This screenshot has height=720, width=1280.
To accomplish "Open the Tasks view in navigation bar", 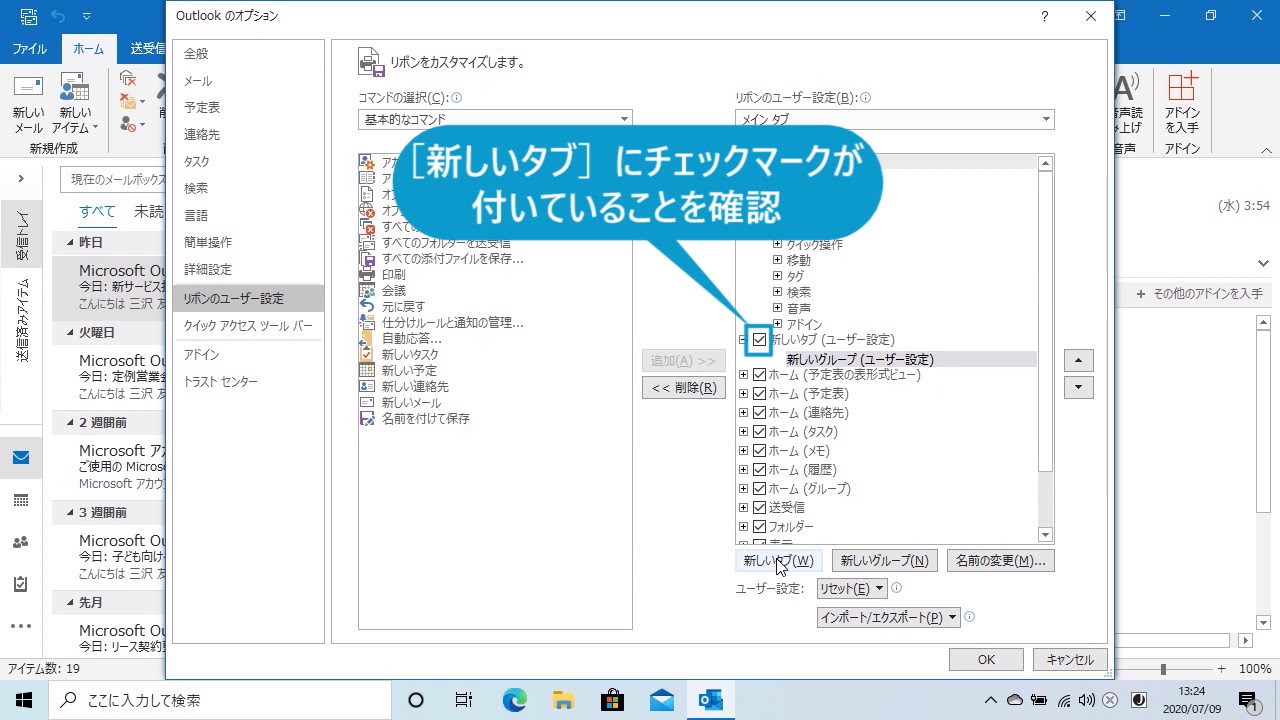I will click(x=21, y=584).
